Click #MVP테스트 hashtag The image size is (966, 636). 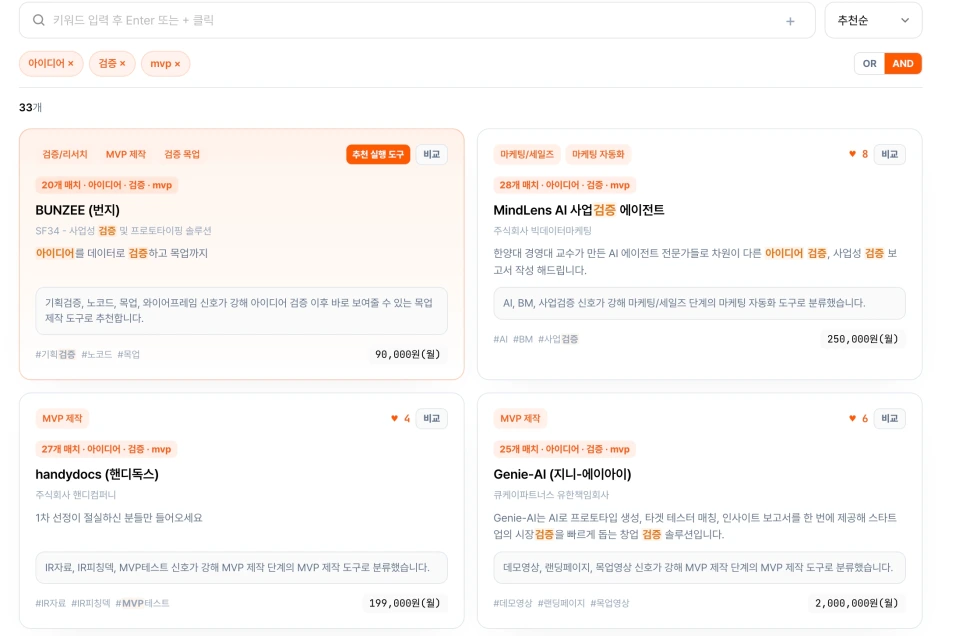click(x=142, y=603)
